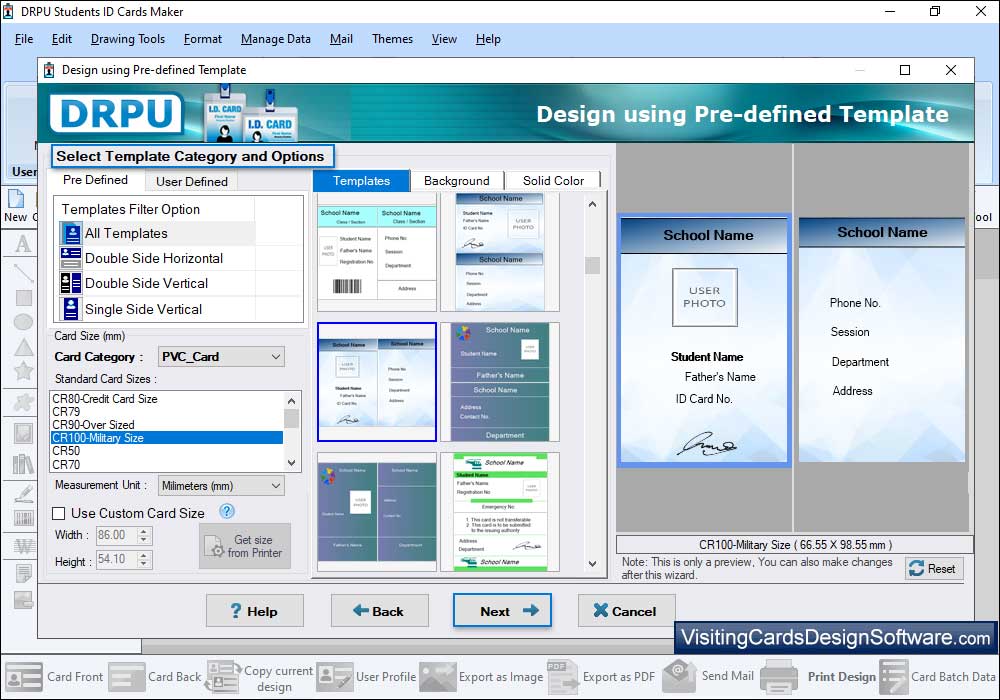This screenshot has height=700, width=1000.
Task: Select the Text tool in left toolbar
Action: point(23,243)
